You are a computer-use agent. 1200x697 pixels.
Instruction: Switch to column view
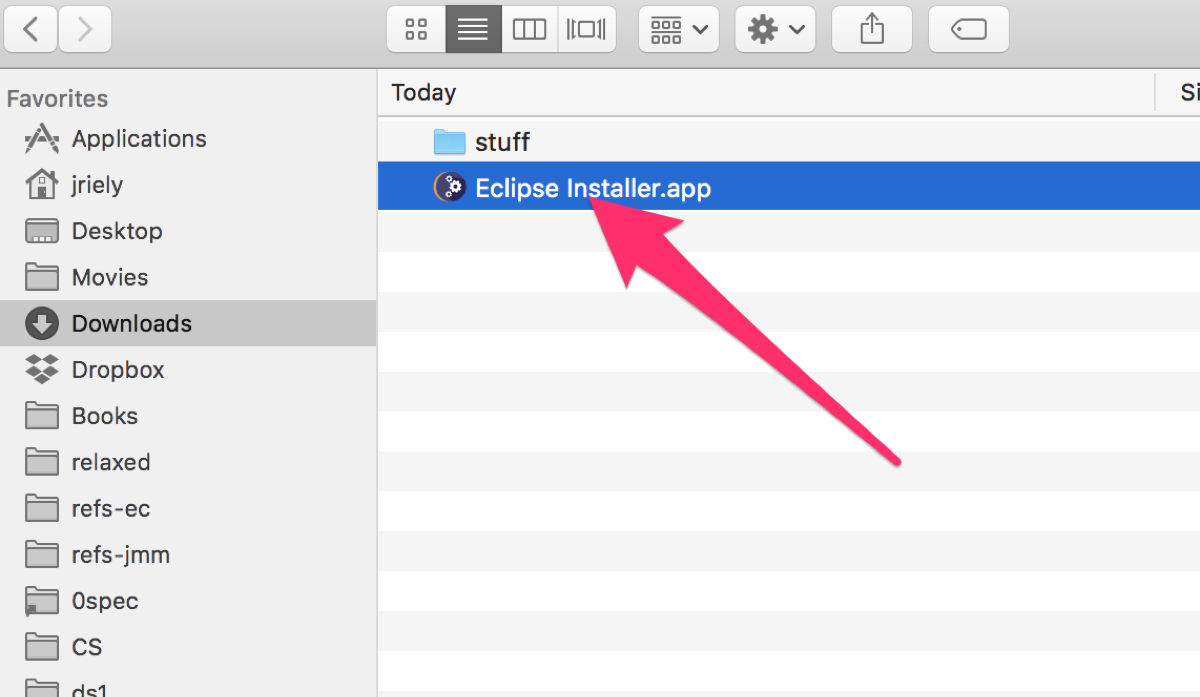[x=529, y=29]
